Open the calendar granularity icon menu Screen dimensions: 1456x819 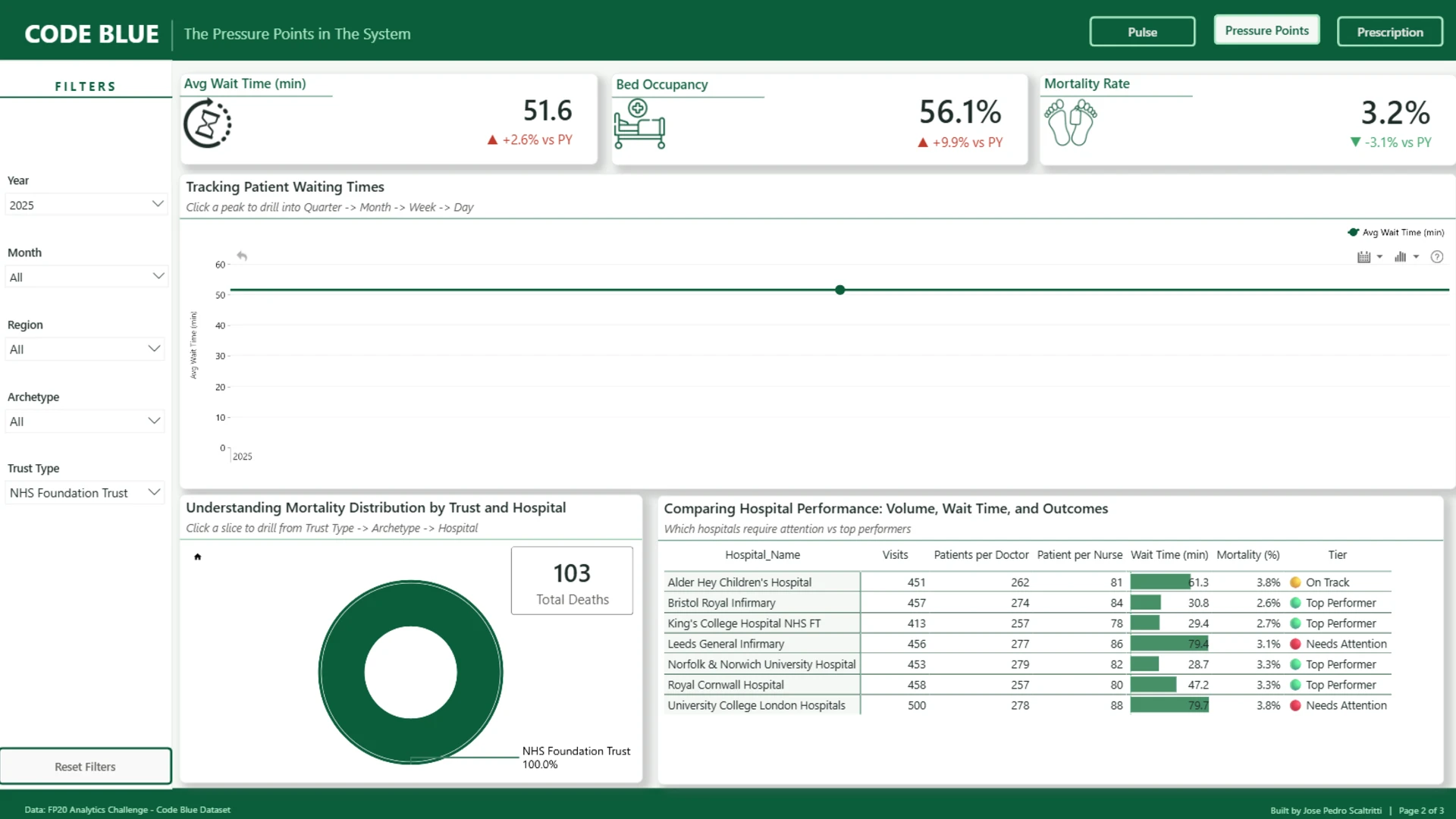[1370, 257]
